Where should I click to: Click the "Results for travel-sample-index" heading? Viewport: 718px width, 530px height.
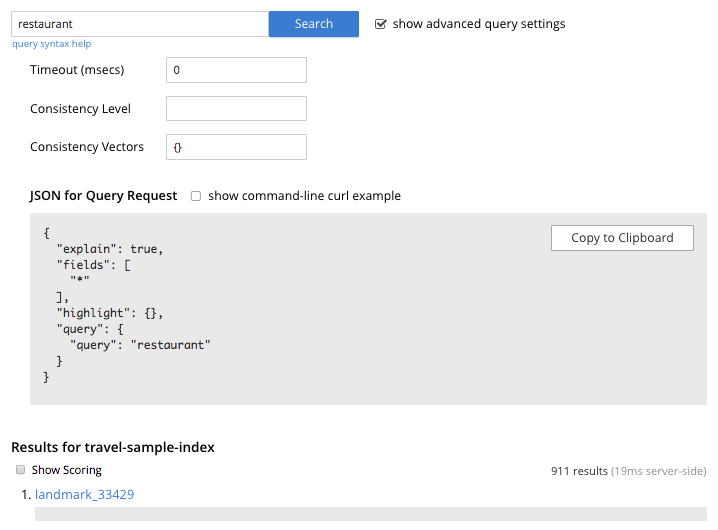(x=113, y=447)
